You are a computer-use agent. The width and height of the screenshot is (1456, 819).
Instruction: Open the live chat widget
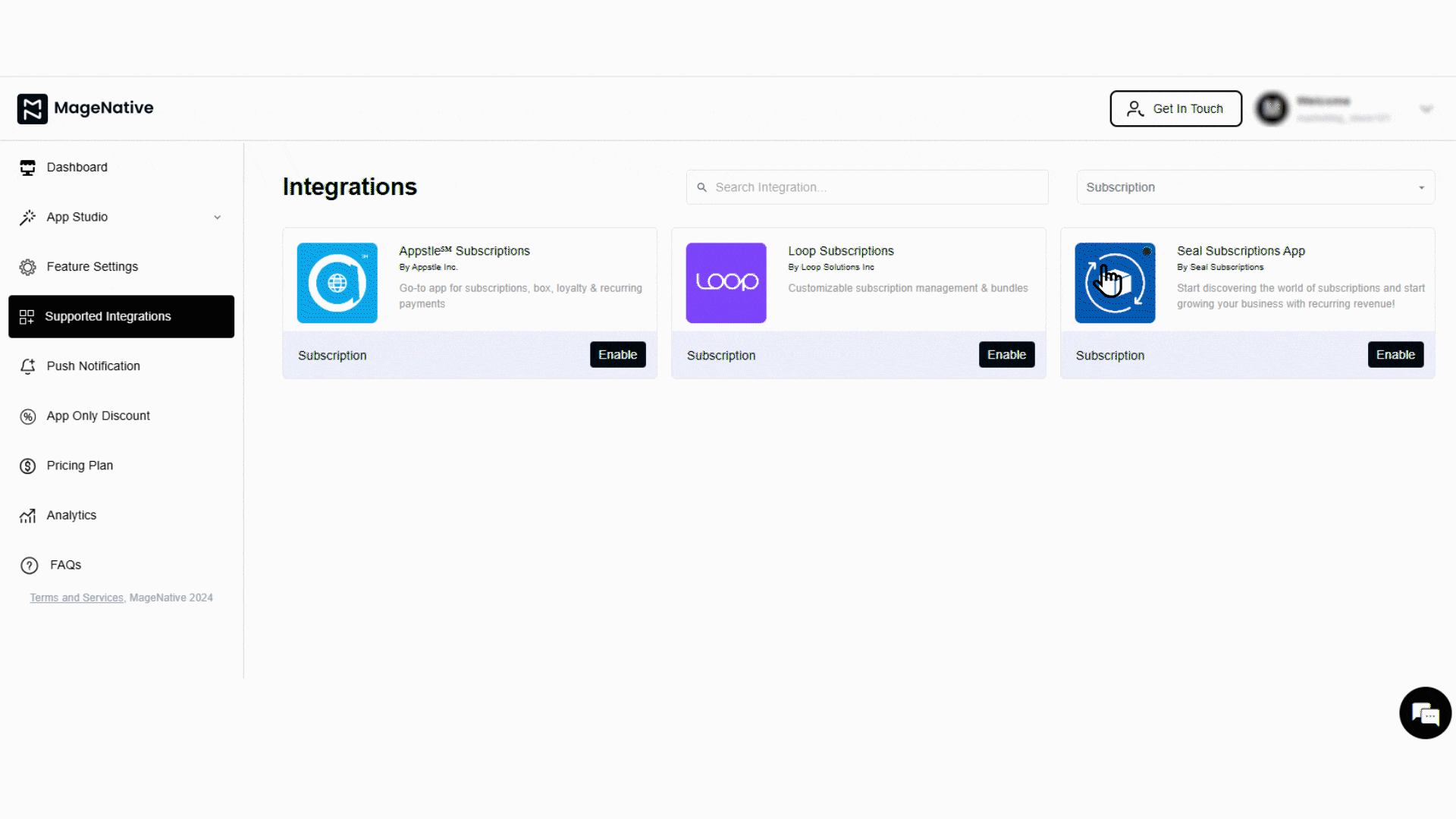pos(1425,713)
